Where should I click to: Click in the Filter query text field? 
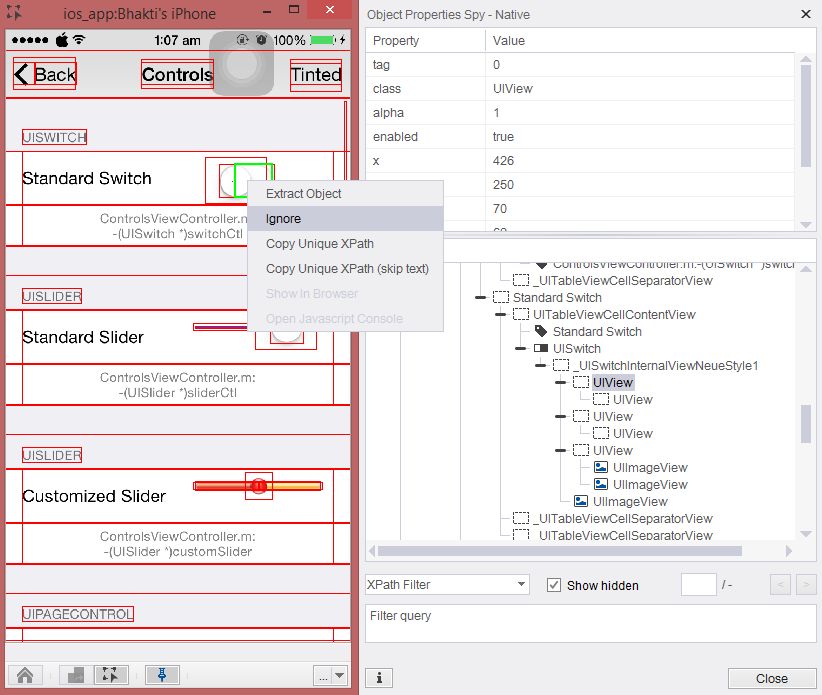pos(590,624)
